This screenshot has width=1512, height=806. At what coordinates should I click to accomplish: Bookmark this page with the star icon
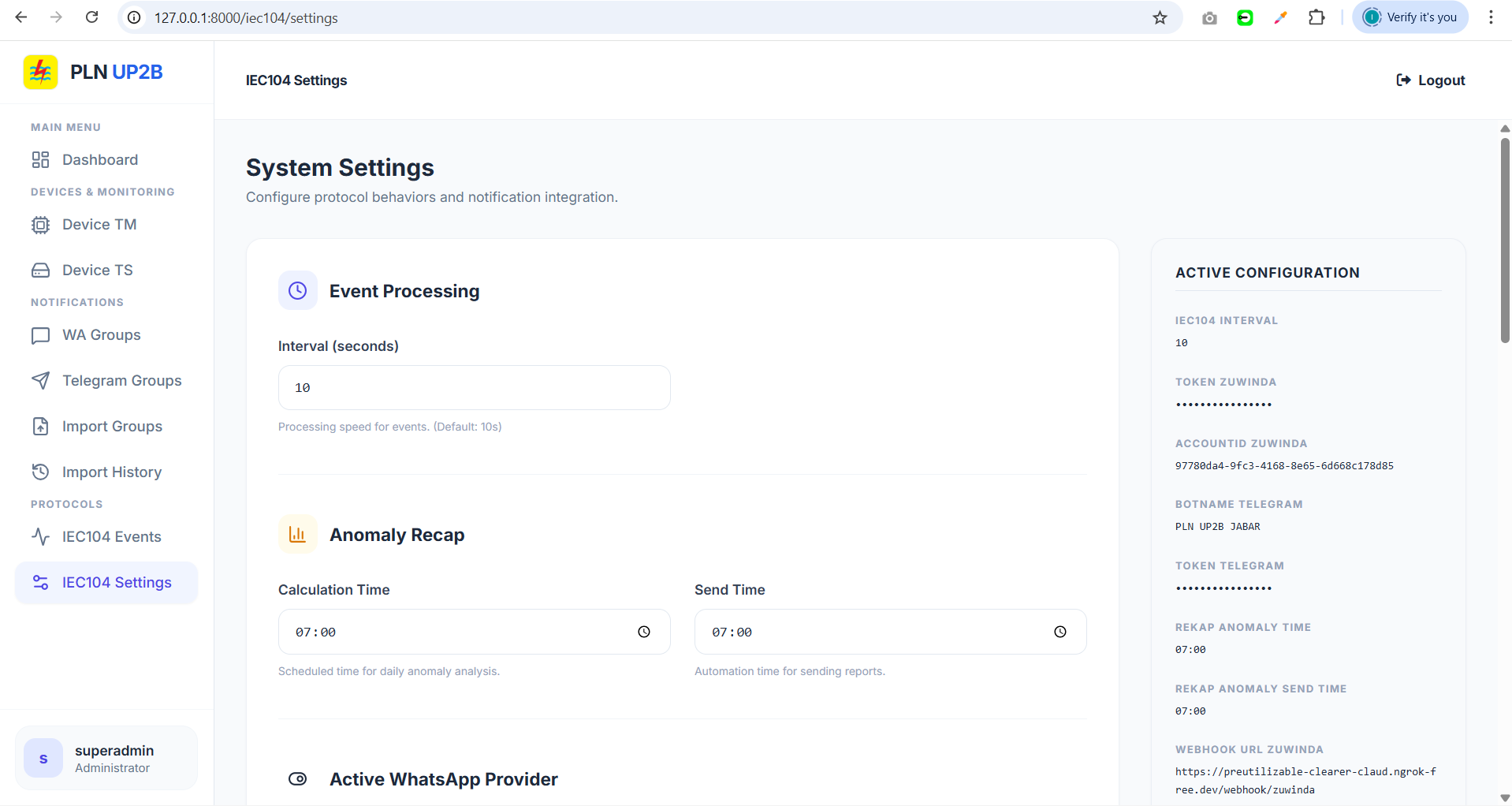click(1160, 18)
